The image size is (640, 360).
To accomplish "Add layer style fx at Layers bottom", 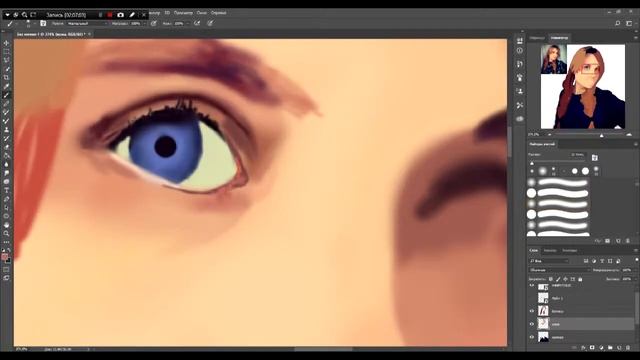I will 583,347.
